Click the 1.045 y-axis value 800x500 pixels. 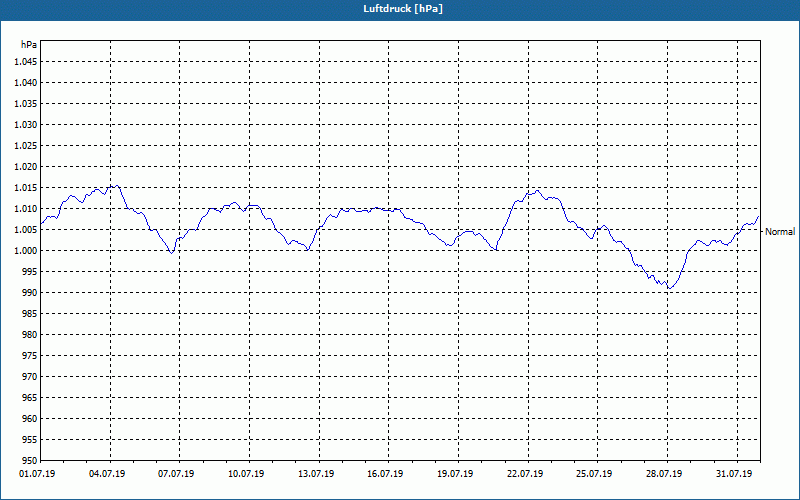[x=26, y=62]
